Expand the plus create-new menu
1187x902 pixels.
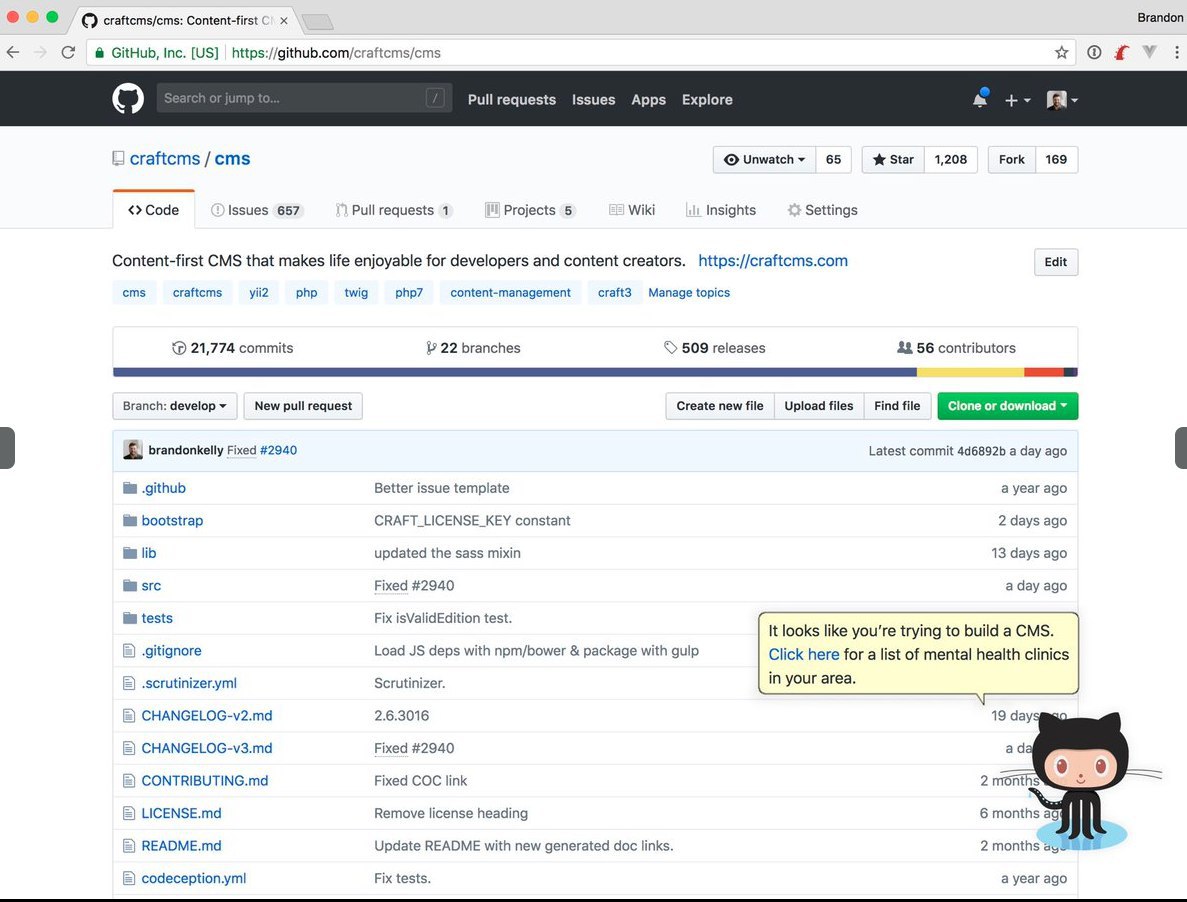coord(1017,100)
